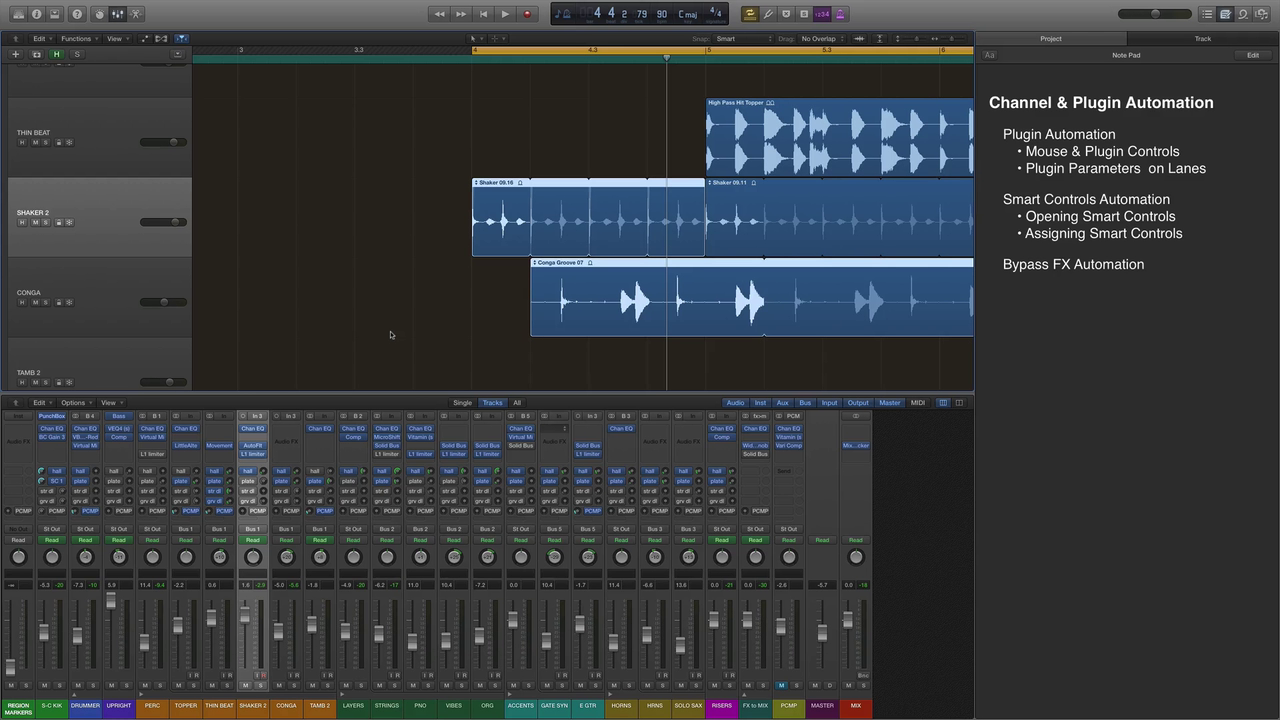1280x720 pixels.
Task: Mute the SHAKER 2 track header
Action: click(34, 222)
